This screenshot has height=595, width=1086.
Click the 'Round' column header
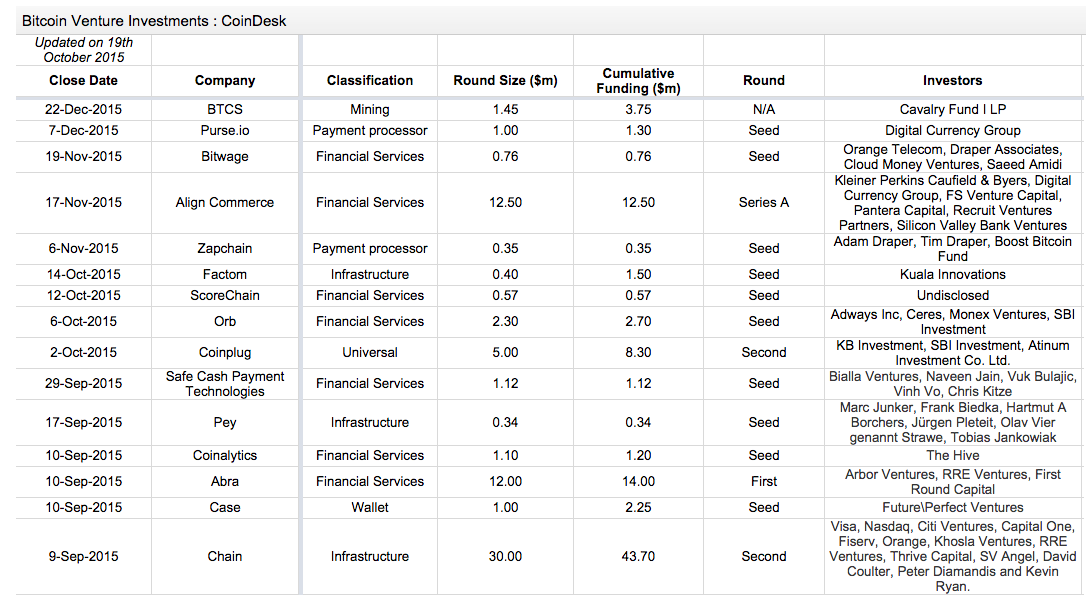coord(764,80)
